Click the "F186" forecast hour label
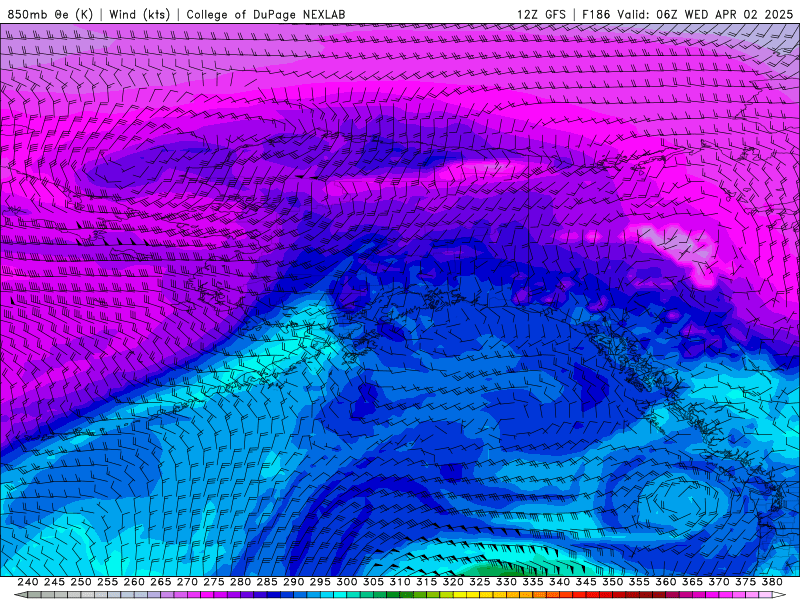The image size is (800, 600). pyautogui.click(x=596, y=14)
